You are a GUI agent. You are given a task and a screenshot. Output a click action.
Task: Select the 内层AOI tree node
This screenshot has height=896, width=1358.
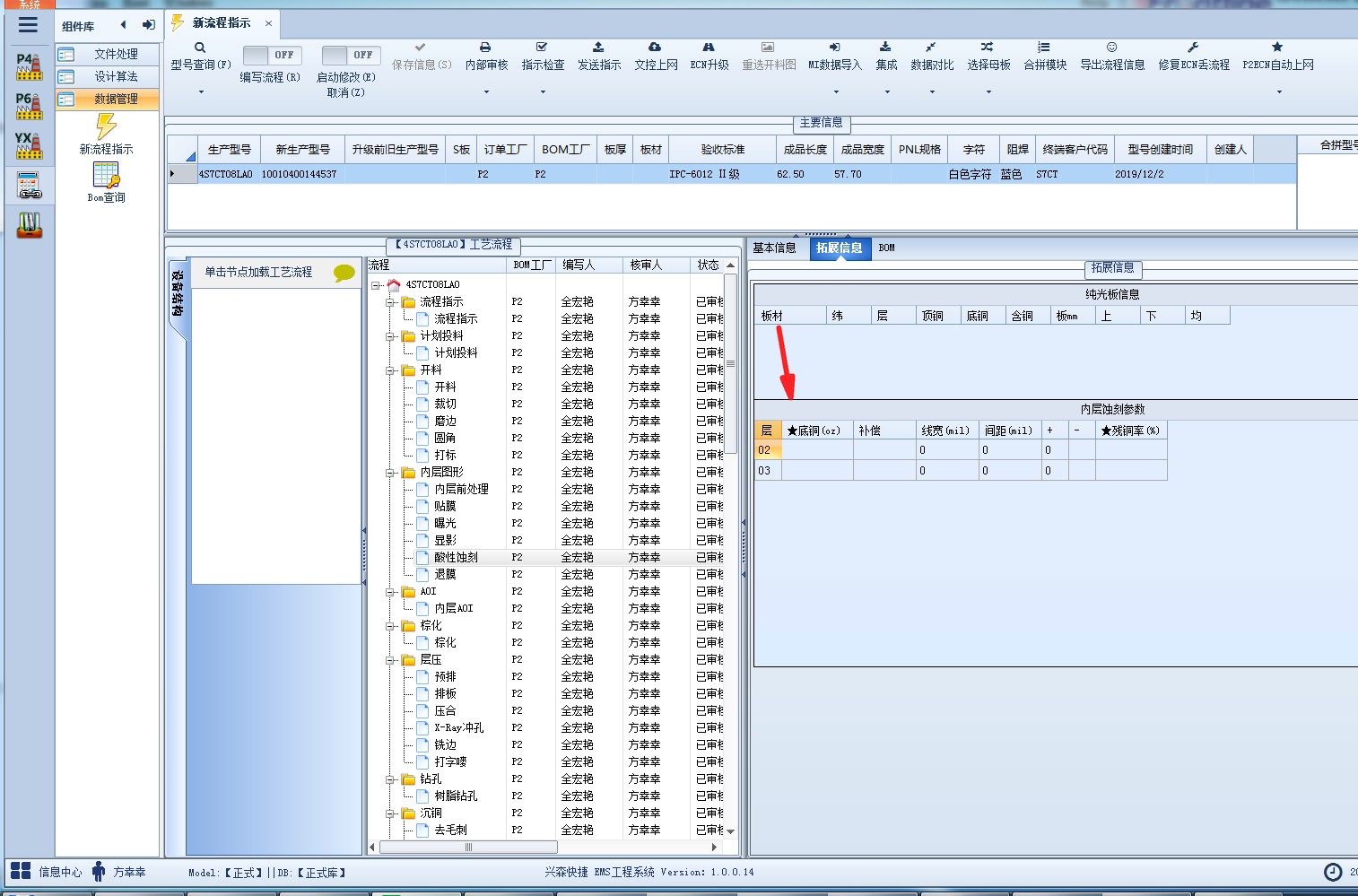[454, 609]
